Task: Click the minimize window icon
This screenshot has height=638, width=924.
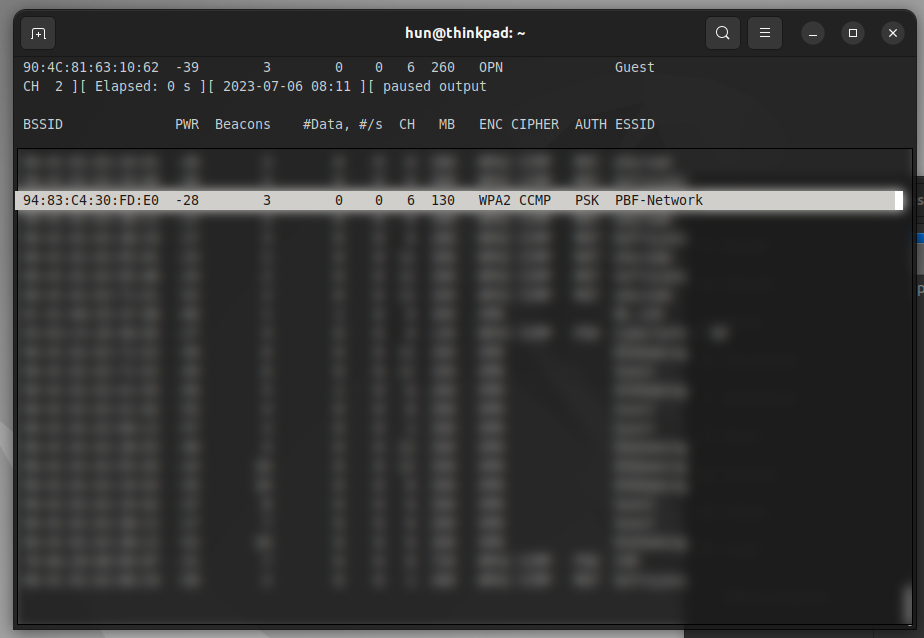Action: tap(812, 33)
